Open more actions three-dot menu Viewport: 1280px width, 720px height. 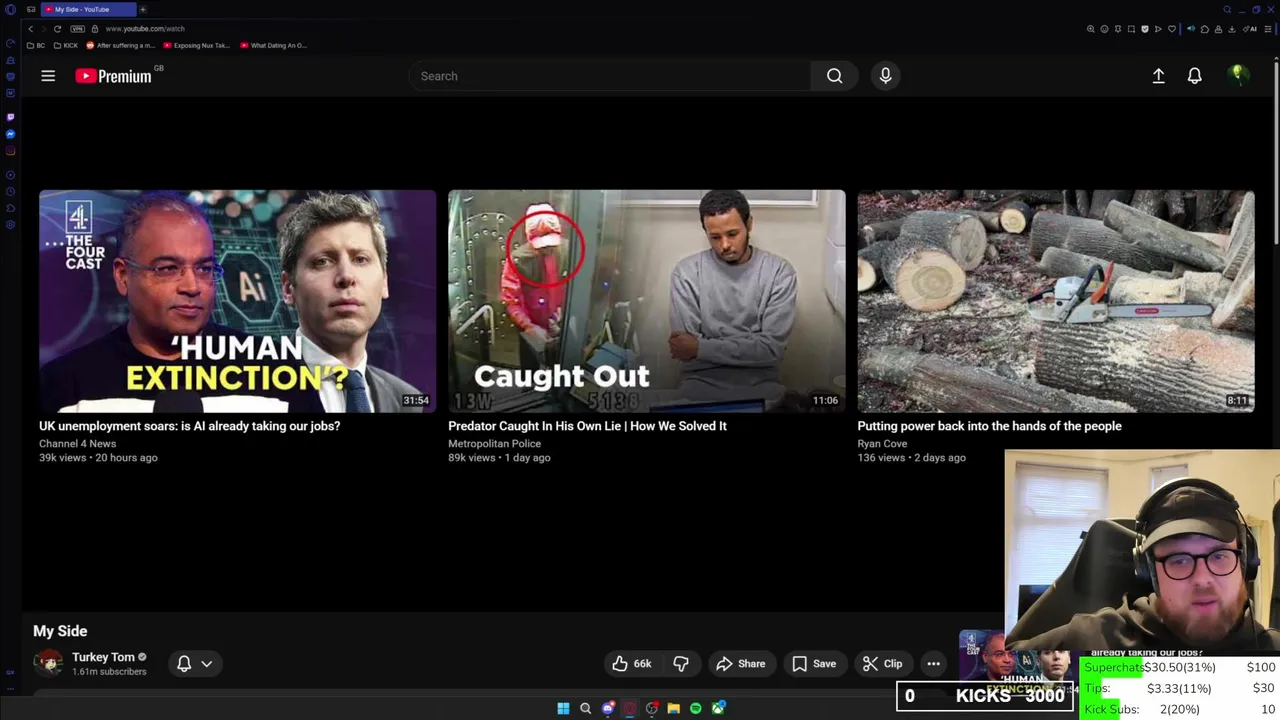(x=933, y=664)
